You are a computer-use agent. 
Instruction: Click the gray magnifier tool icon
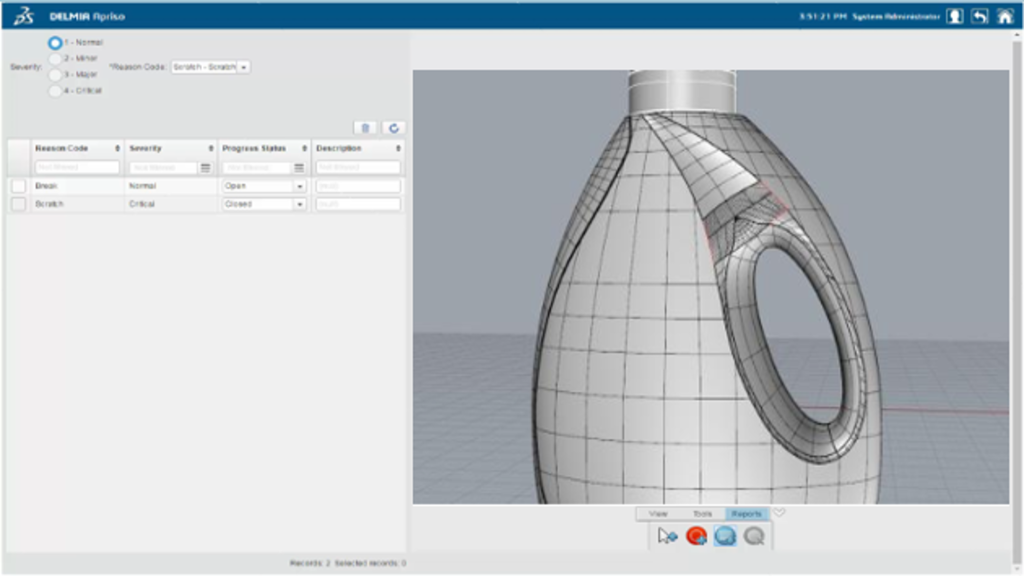[x=755, y=536]
